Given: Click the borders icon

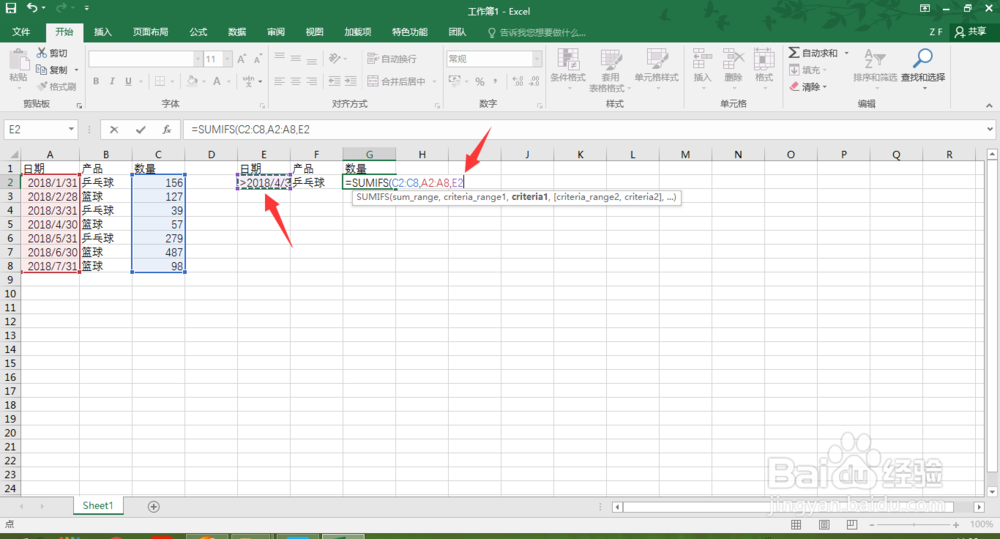Looking at the screenshot, I should click(x=160, y=81).
